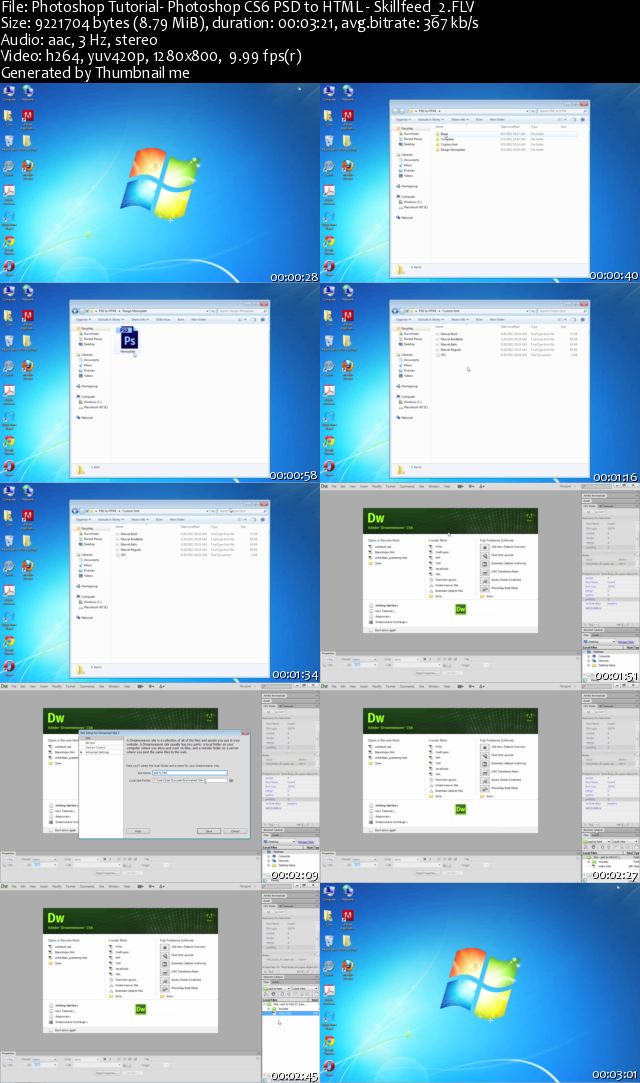Click Extend Dreamweaver gear icon in 00:01:51
This screenshot has height=1083, width=640.
[x=472, y=486]
